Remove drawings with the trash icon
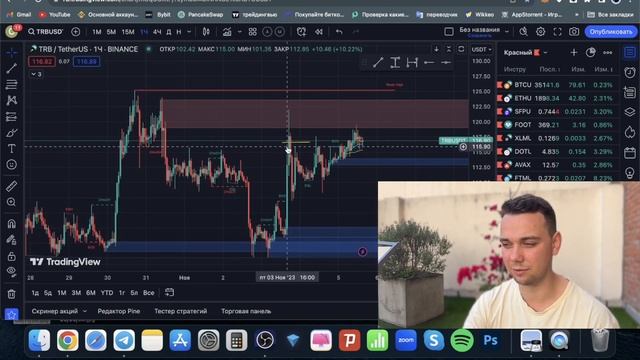 point(11,294)
